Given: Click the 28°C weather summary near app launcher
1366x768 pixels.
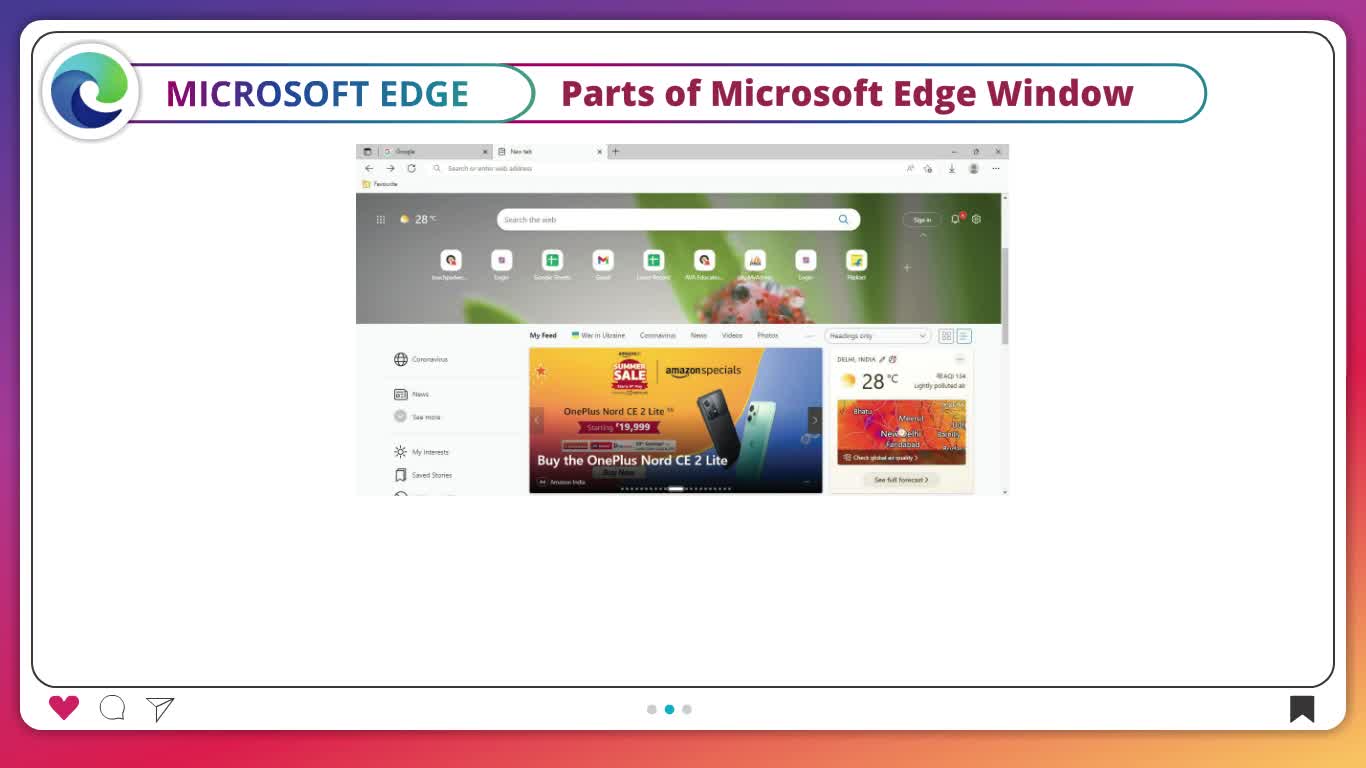Looking at the screenshot, I should tap(418, 219).
